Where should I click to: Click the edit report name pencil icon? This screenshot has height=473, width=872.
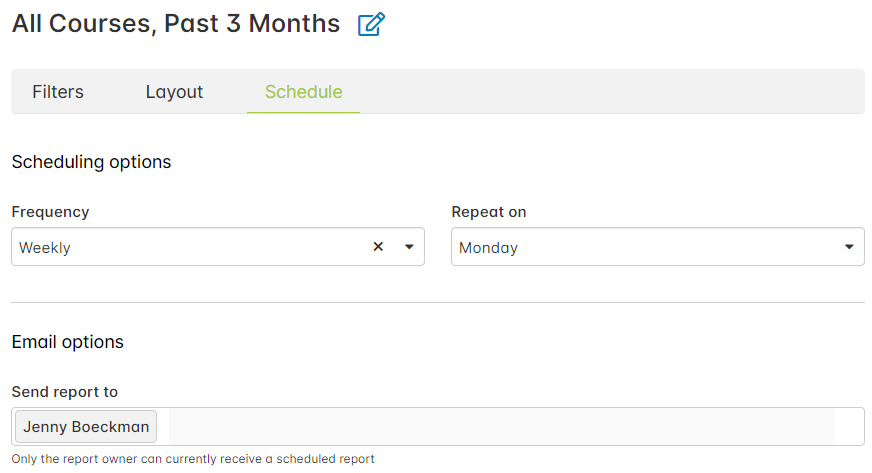[x=371, y=25]
